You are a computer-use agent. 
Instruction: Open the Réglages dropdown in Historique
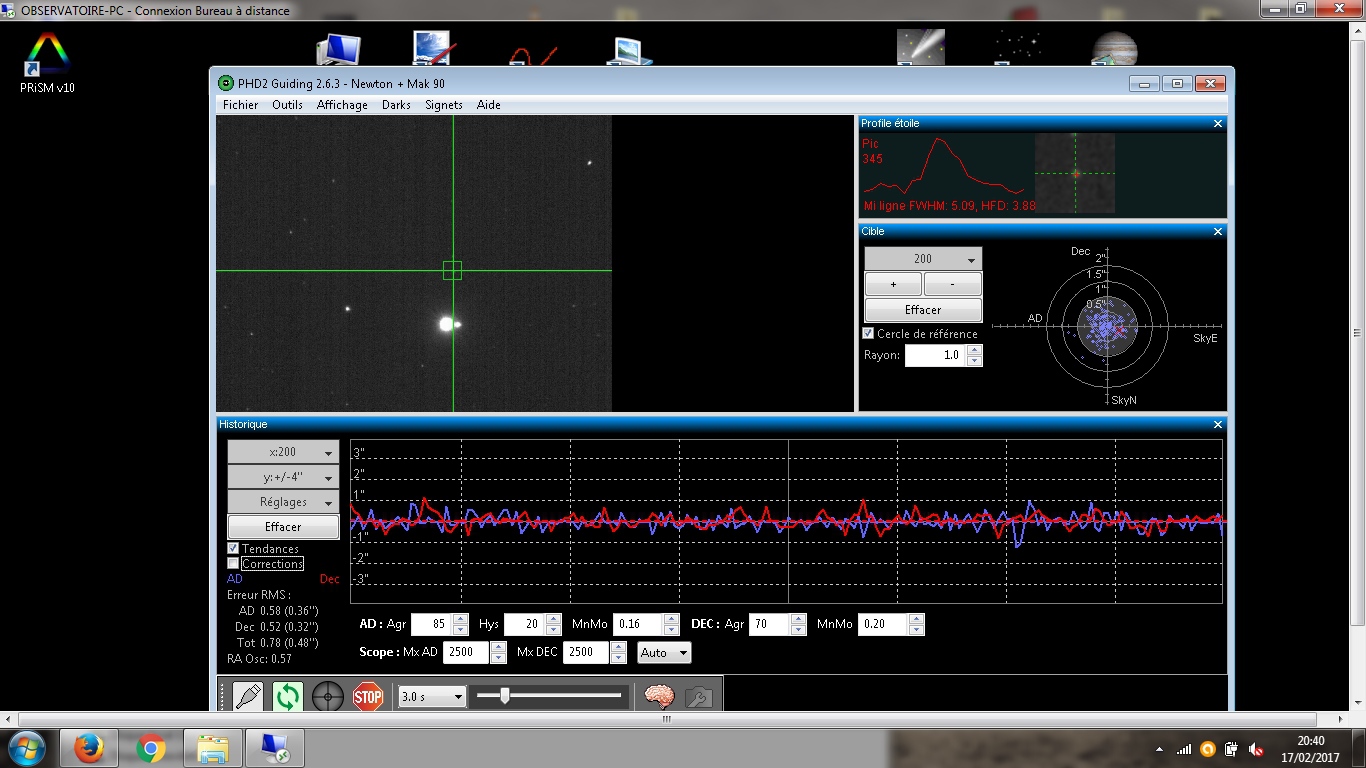point(283,502)
